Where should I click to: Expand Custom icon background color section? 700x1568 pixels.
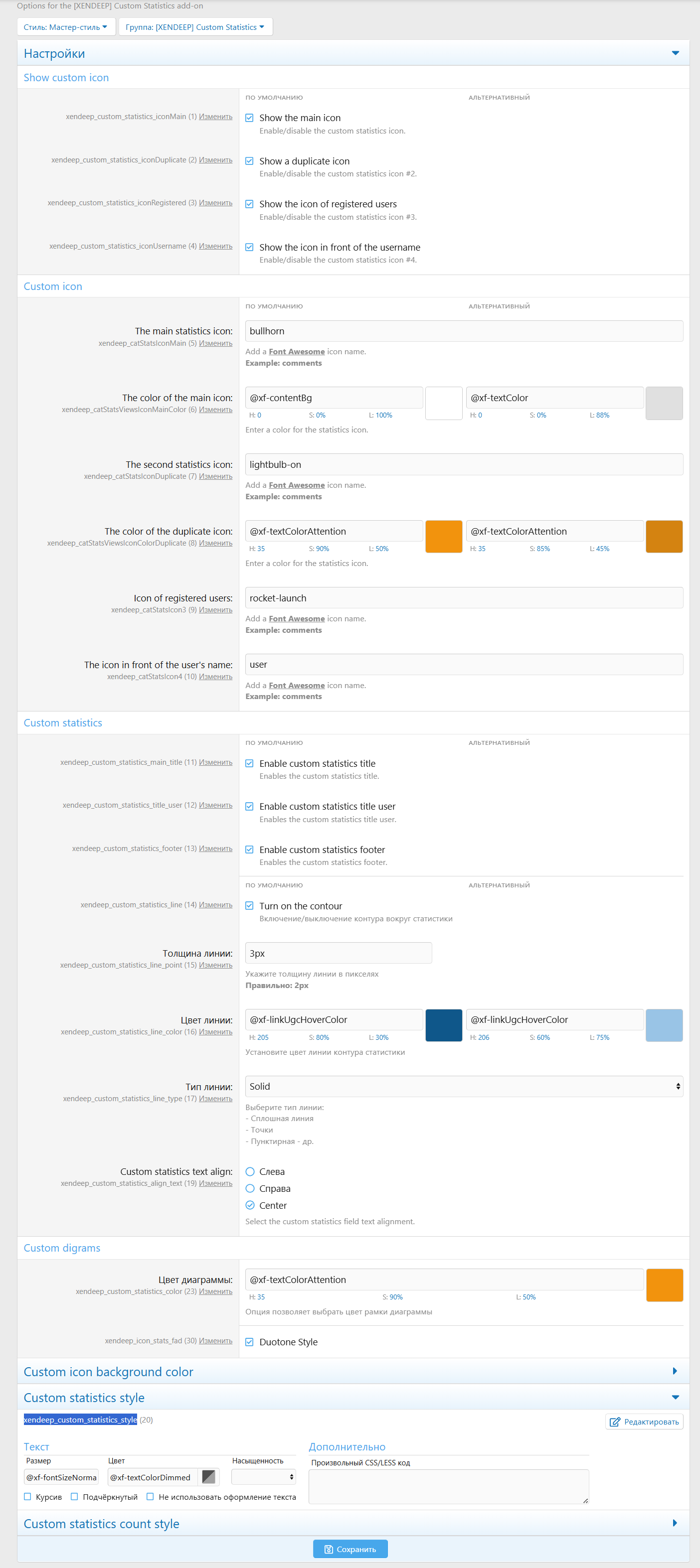point(675,1371)
